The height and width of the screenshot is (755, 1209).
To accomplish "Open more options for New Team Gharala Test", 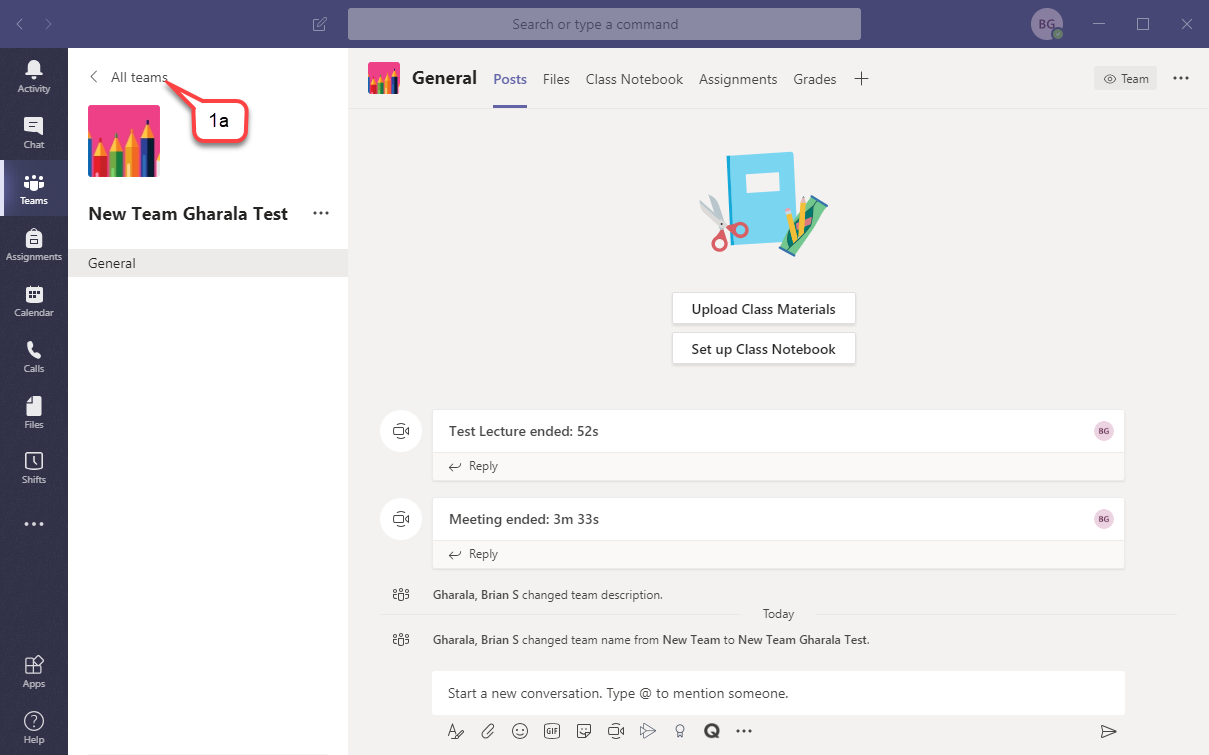I will pos(321,213).
